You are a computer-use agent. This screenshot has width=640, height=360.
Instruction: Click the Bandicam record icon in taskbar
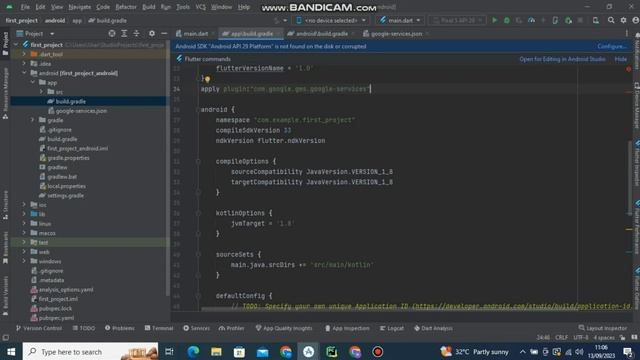pyautogui.click(x=378, y=351)
